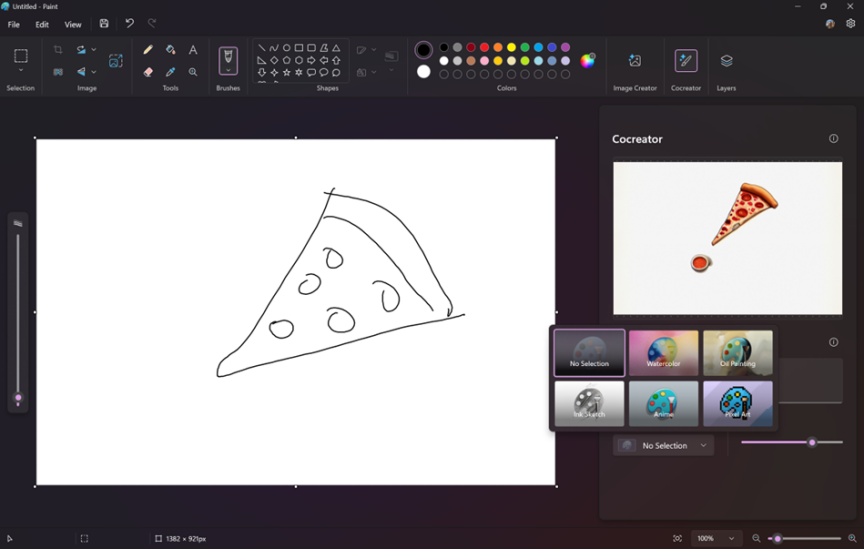The image size is (864, 549).
Task: Click the generated pizza image preview
Action: tap(727, 238)
